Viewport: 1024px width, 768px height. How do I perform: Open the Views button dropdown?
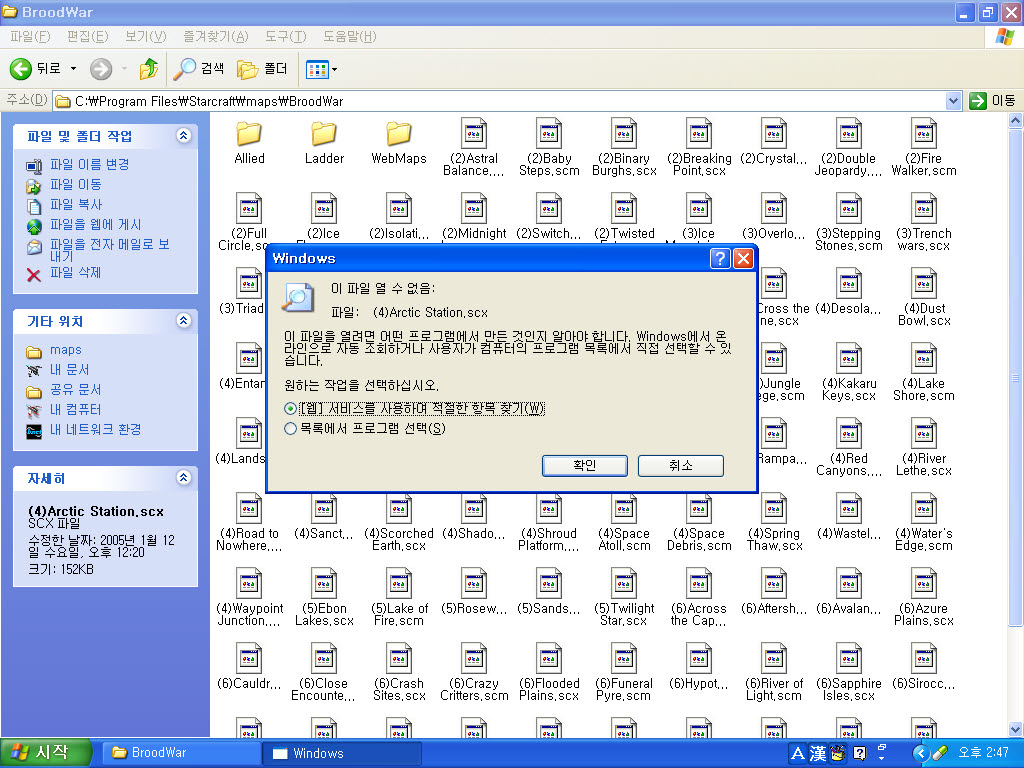[x=334, y=69]
